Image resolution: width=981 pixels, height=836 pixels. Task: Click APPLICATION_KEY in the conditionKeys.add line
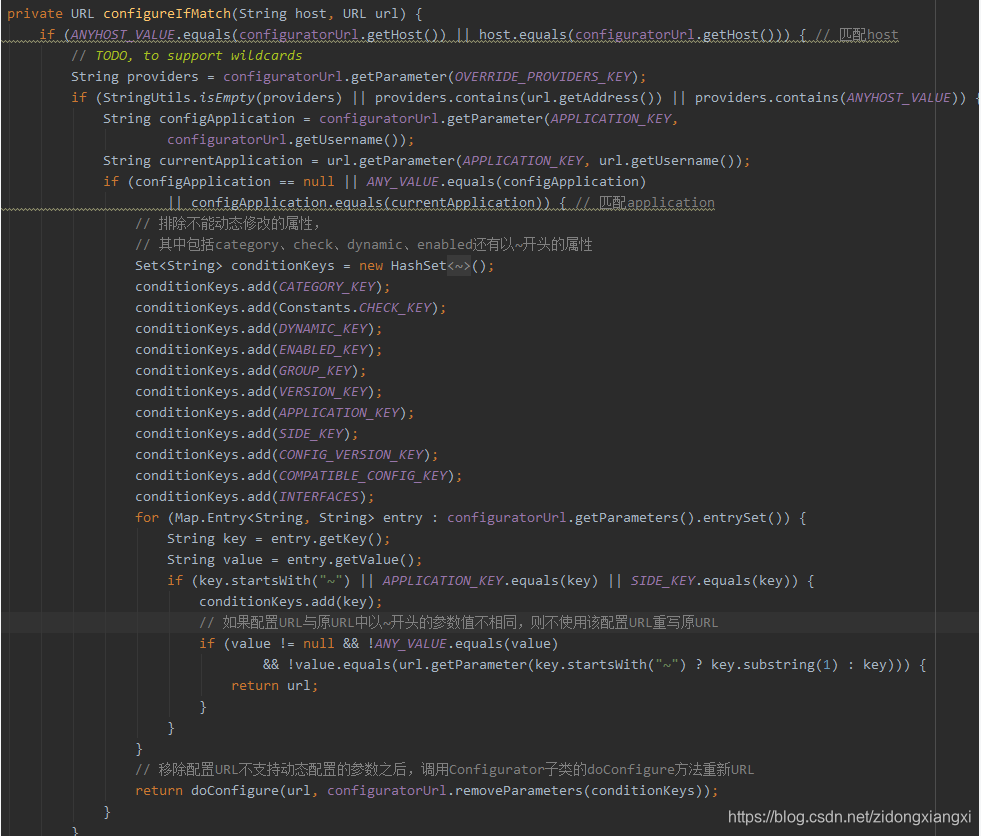pyautogui.click(x=338, y=413)
